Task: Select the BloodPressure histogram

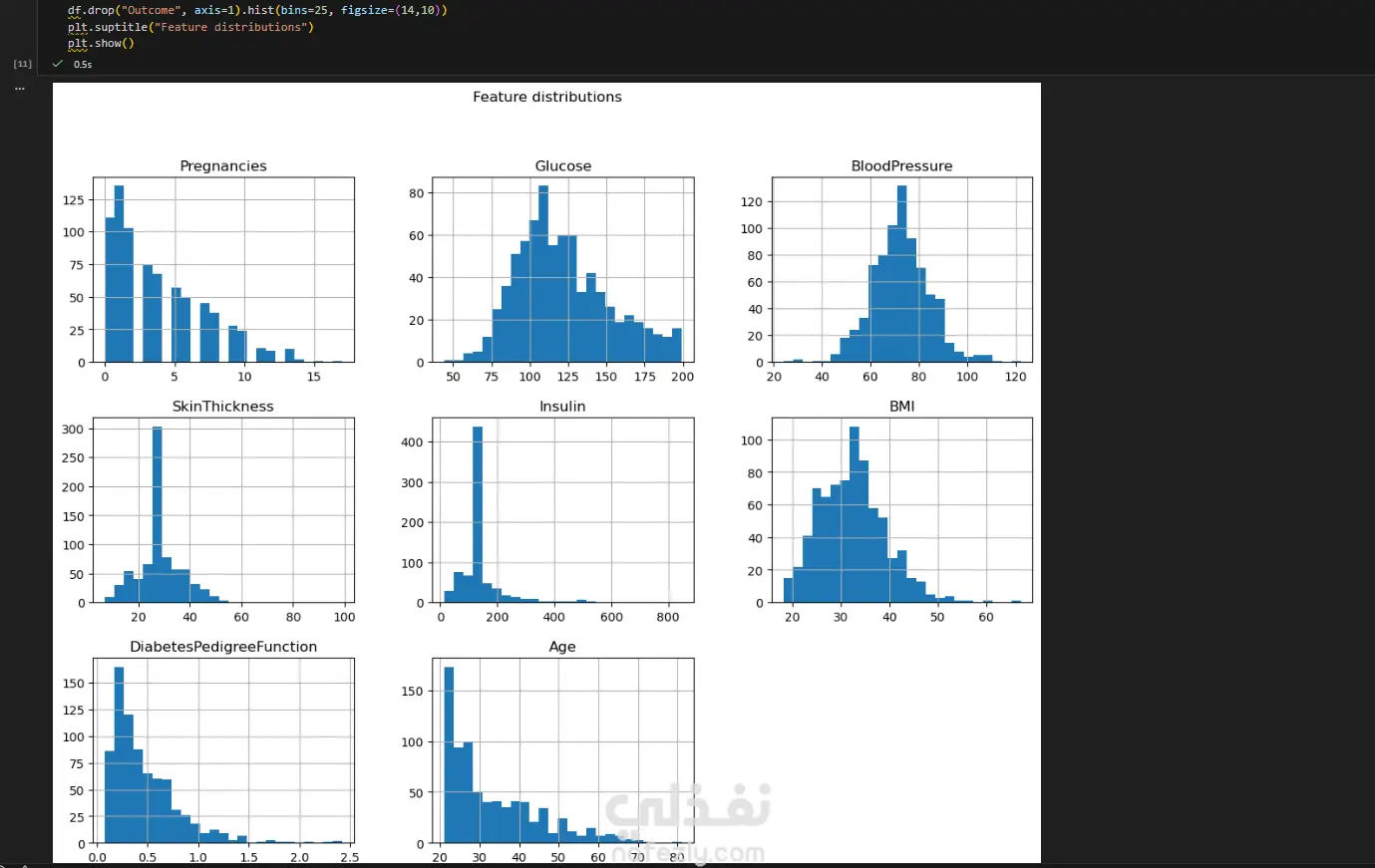Action: coord(902,270)
